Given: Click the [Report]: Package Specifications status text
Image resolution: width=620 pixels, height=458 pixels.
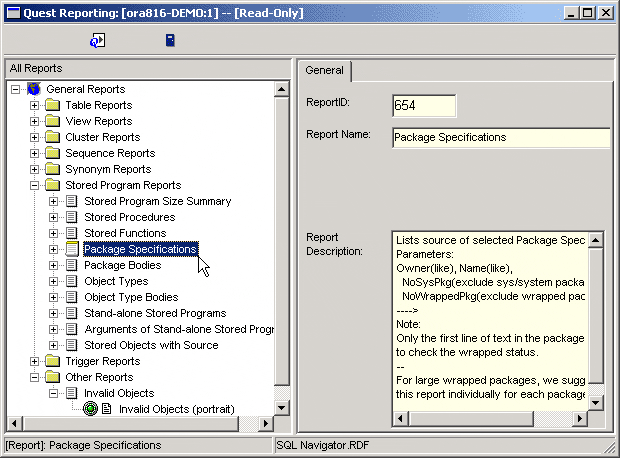Looking at the screenshot, I should [x=83, y=445].
